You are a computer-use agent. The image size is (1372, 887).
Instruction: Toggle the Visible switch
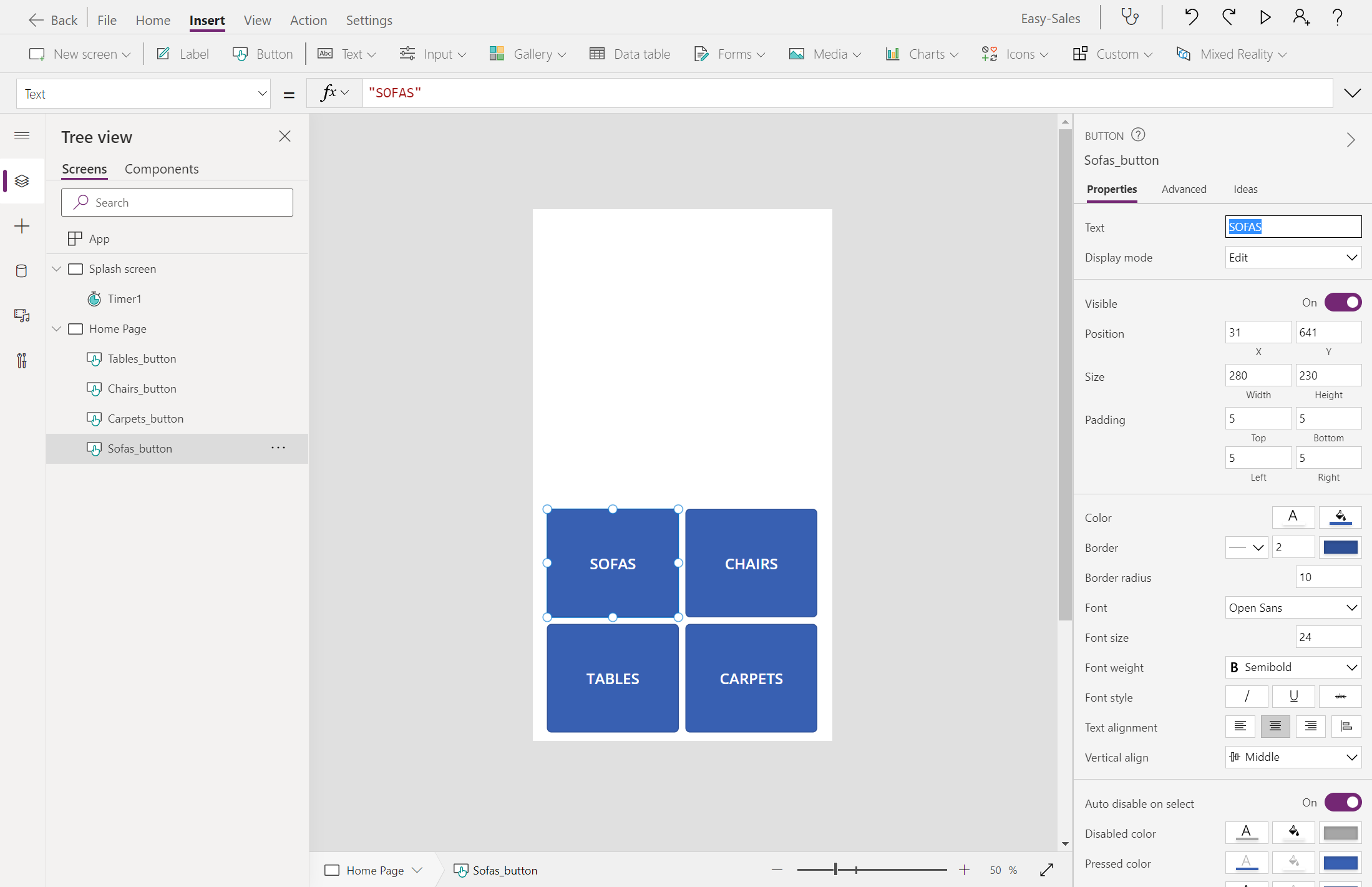1343,303
